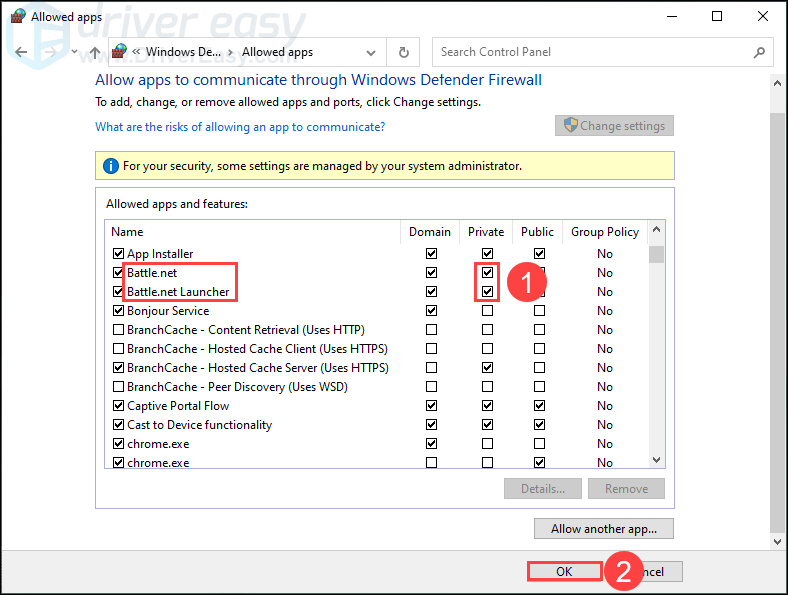Open the address bar history dropdown
Viewport: 788px width, 595px height.
372,52
